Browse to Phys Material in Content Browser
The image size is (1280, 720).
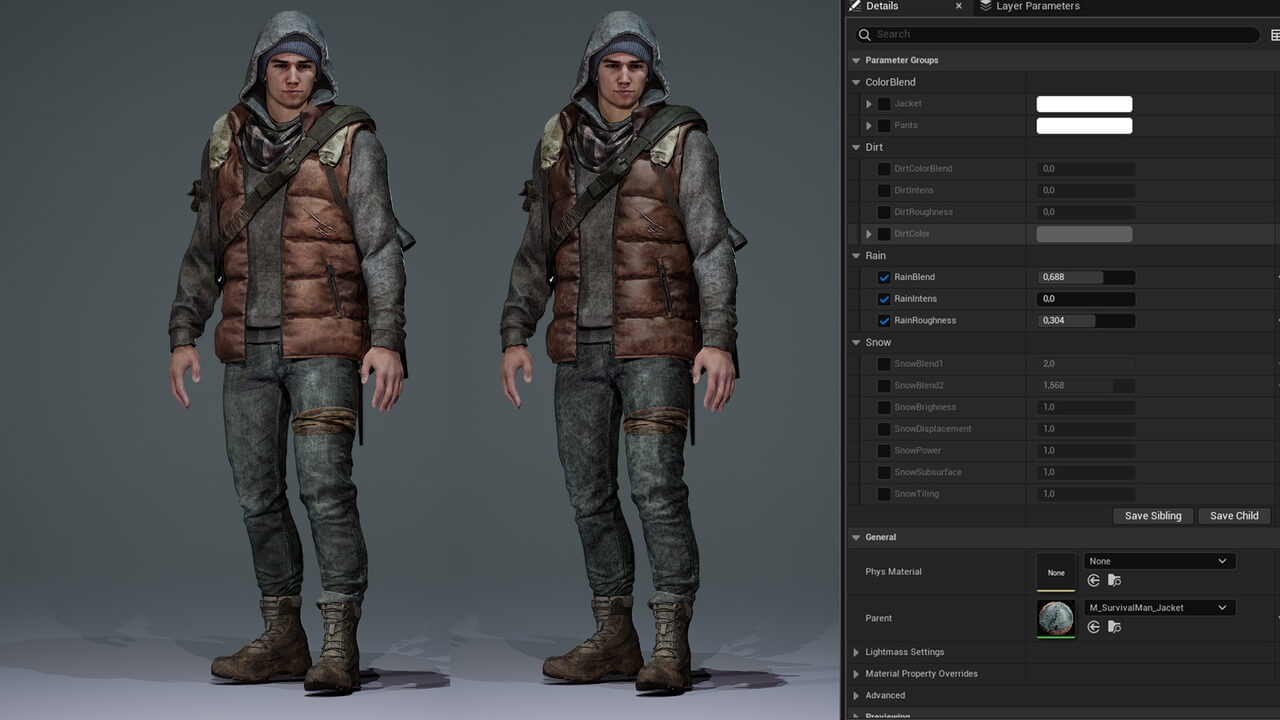[x=1114, y=580]
